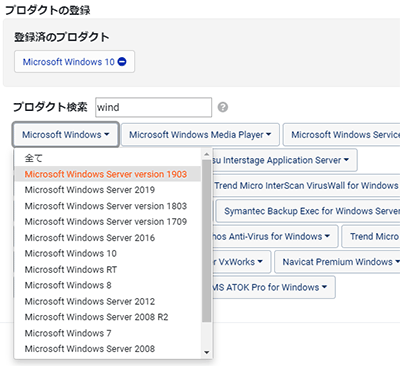The width and height of the screenshot is (400, 366).
Task: Click scrollbar down arrow in dropdown list
Action: tap(206, 352)
